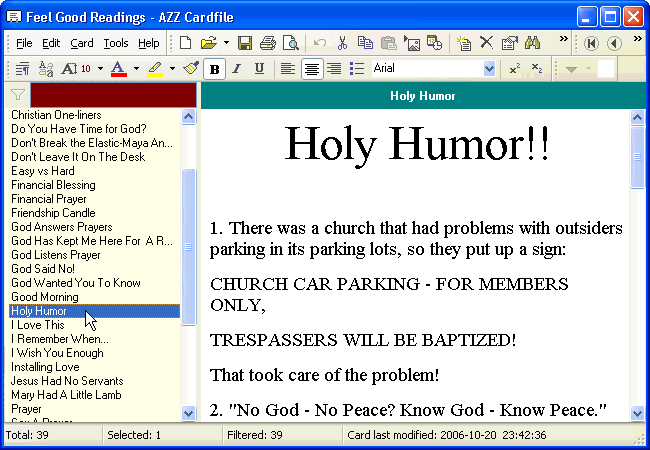Click the Print icon in toolbar

point(268,43)
